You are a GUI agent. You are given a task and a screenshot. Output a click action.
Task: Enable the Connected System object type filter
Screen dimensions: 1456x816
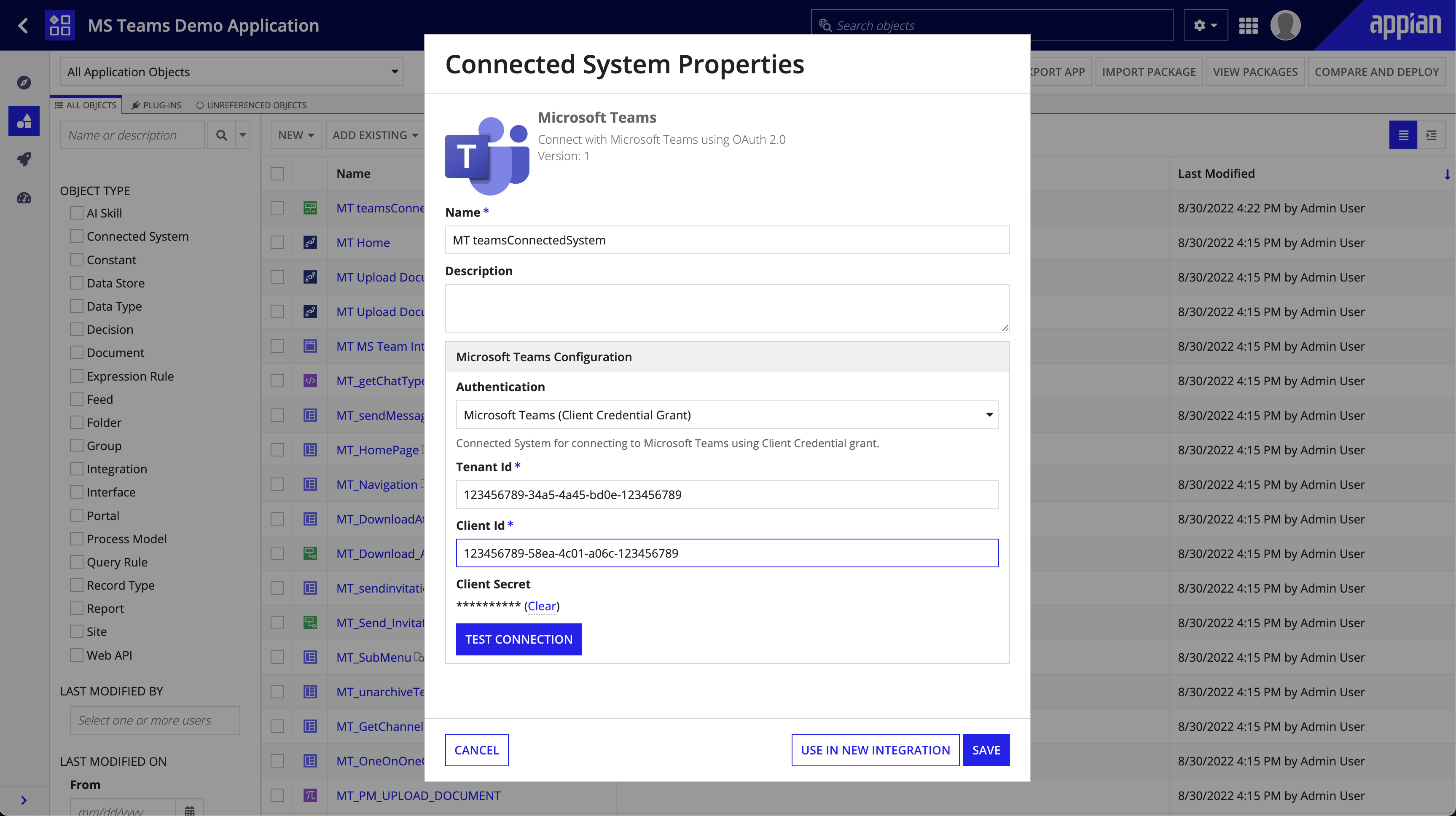point(77,236)
